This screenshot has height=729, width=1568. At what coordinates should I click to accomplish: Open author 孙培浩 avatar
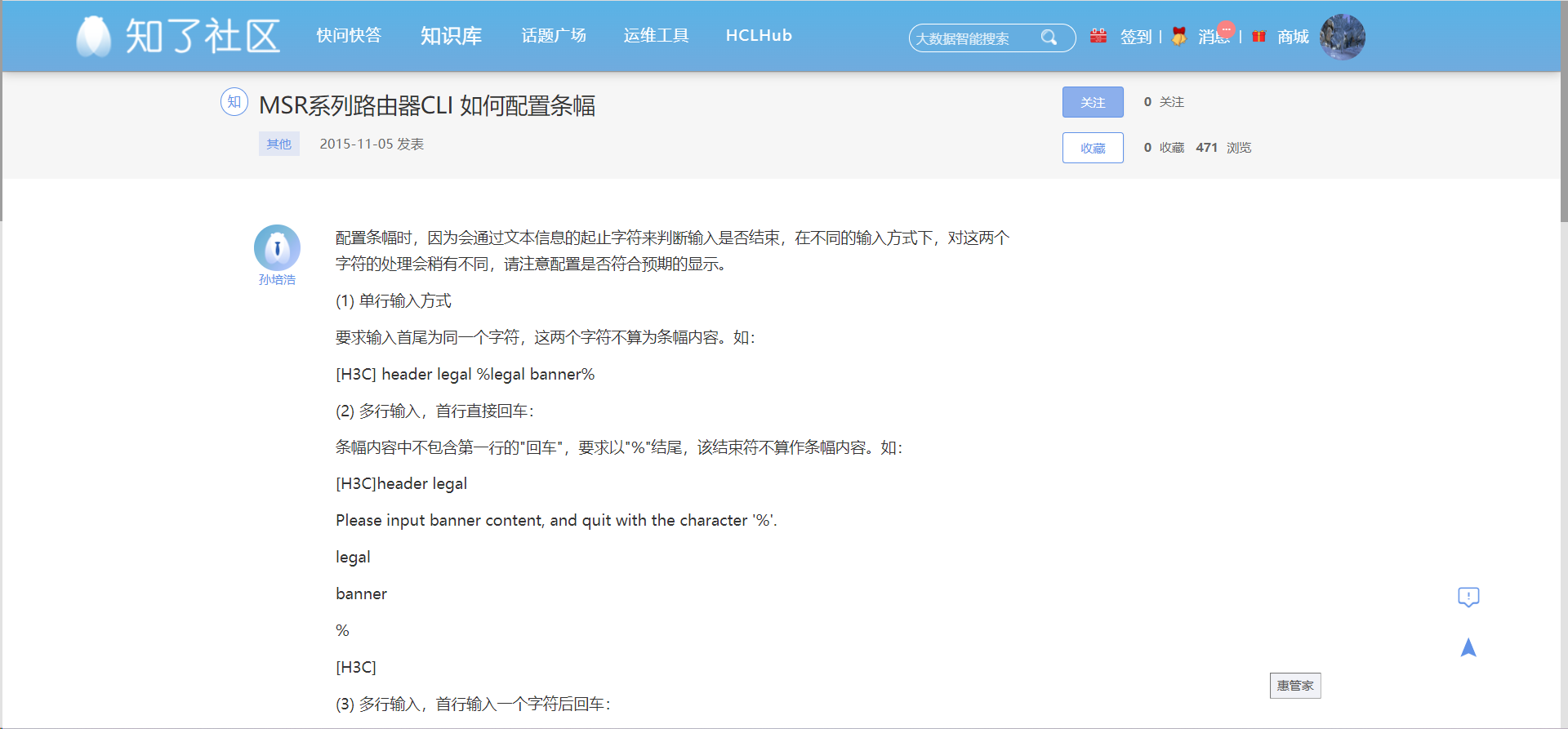[x=277, y=247]
